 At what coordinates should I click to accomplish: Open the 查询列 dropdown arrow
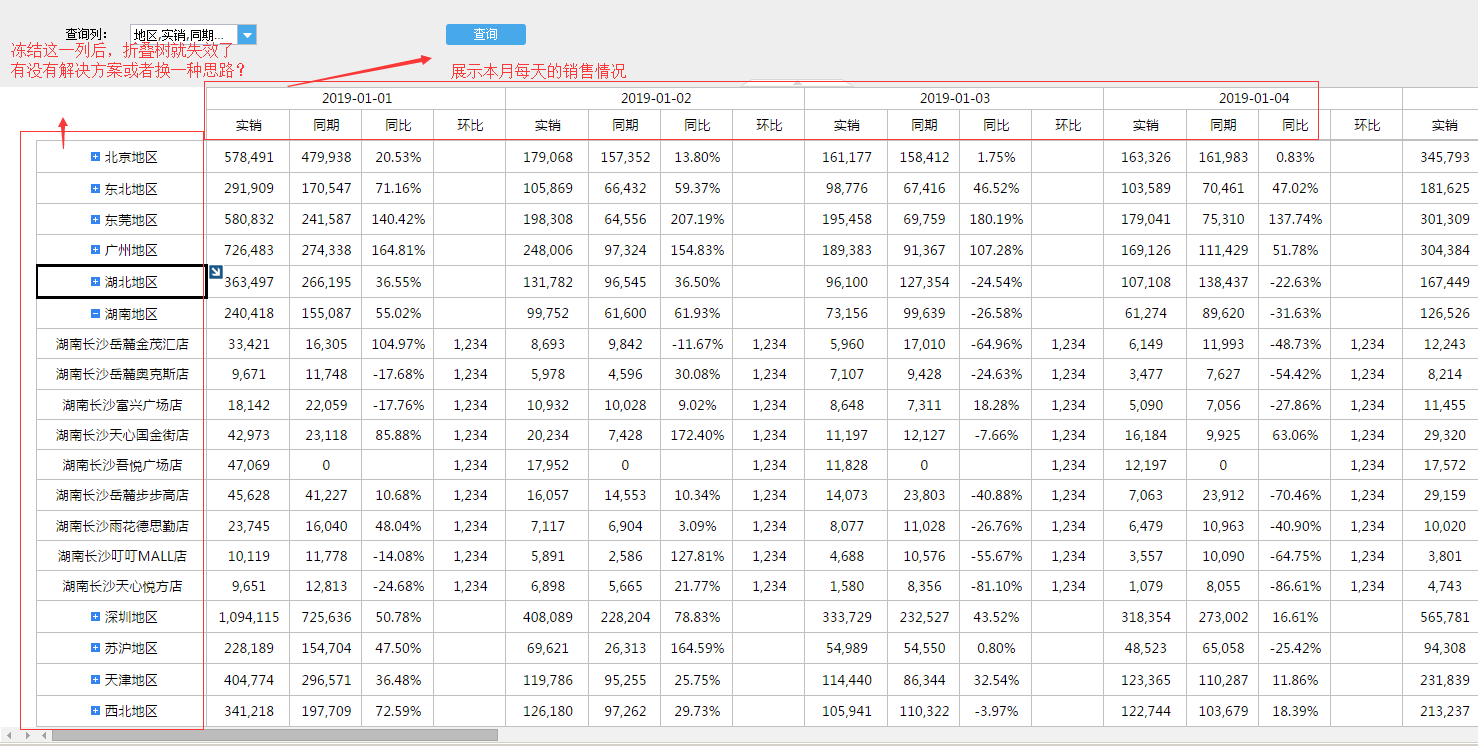[248, 35]
